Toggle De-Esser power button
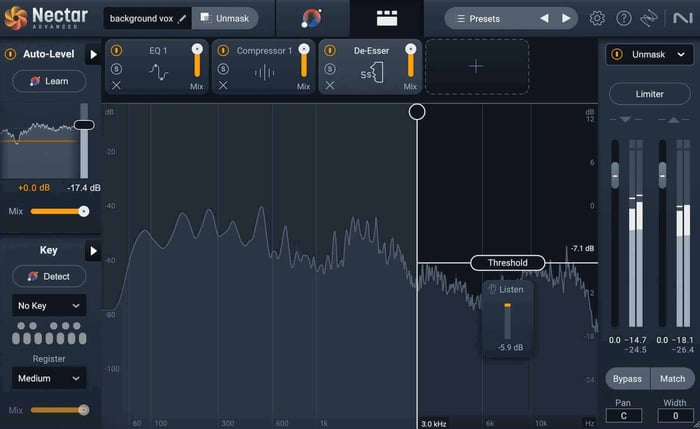The image size is (700, 429). coord(330,50)
